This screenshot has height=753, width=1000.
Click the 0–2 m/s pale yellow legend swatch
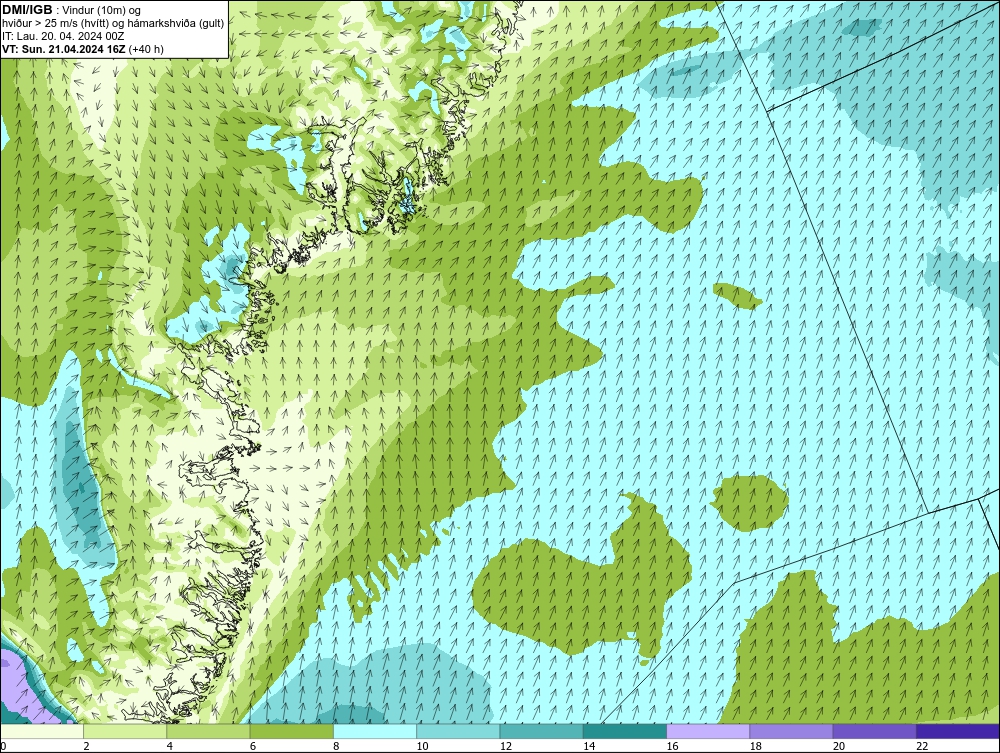click(x=41, y=731)
